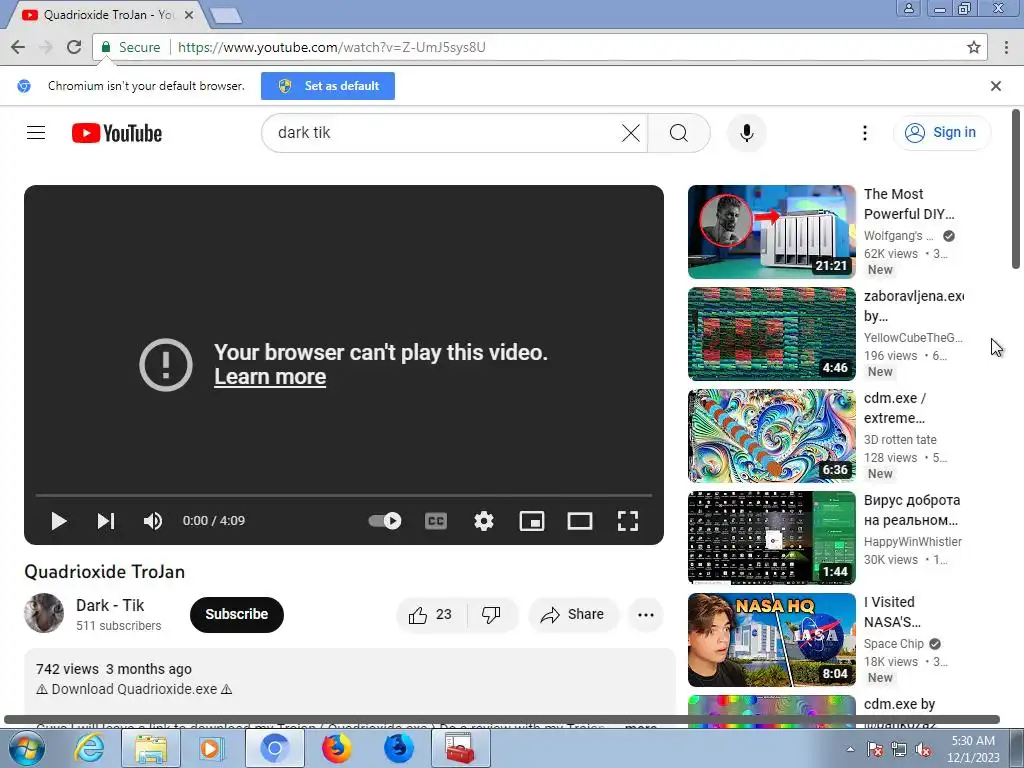1024x768 pixels.
Task: Dismiss the default browser notification bar
Action: pyautogui.click(x=996, y=86)
